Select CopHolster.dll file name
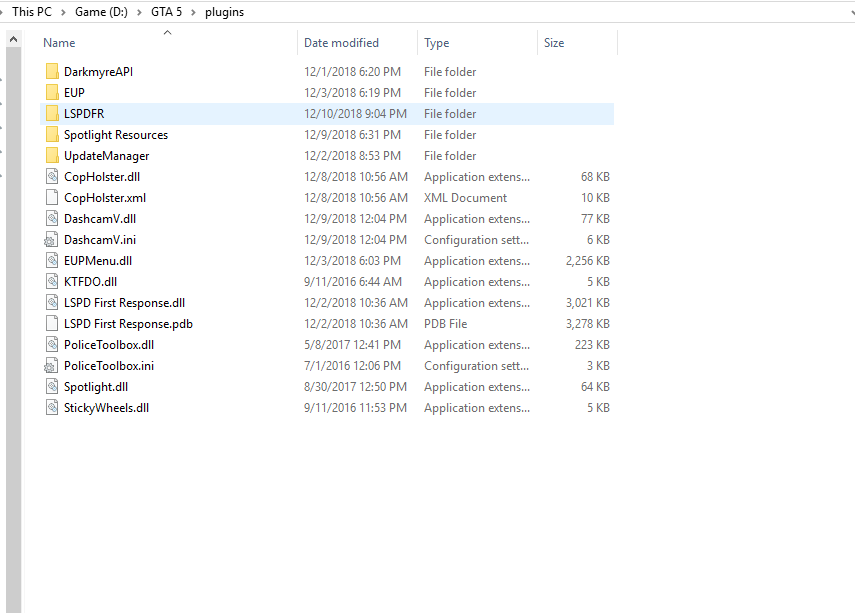855x613 pixels. [x=102, y=177]
